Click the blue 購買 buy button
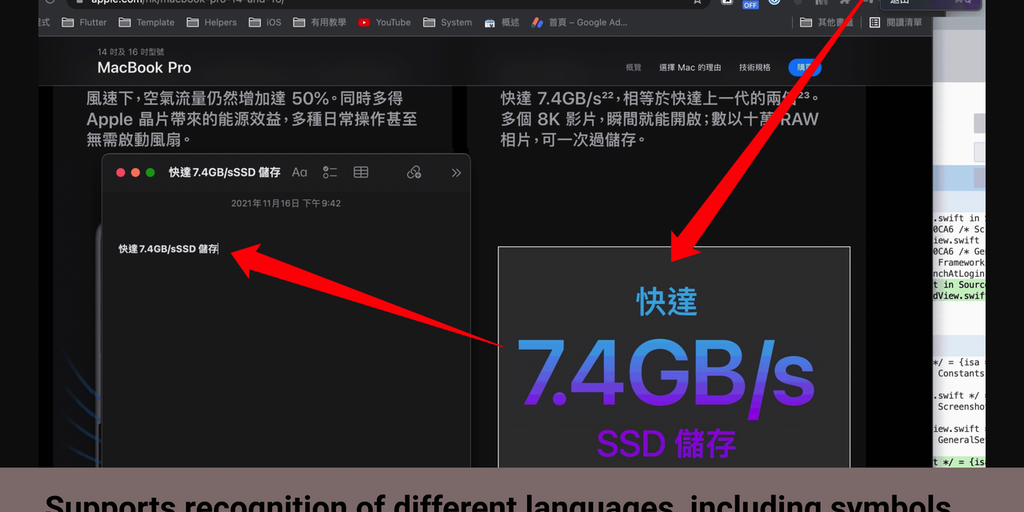This screenshot has width=1024, height=512. click(805, 67)
